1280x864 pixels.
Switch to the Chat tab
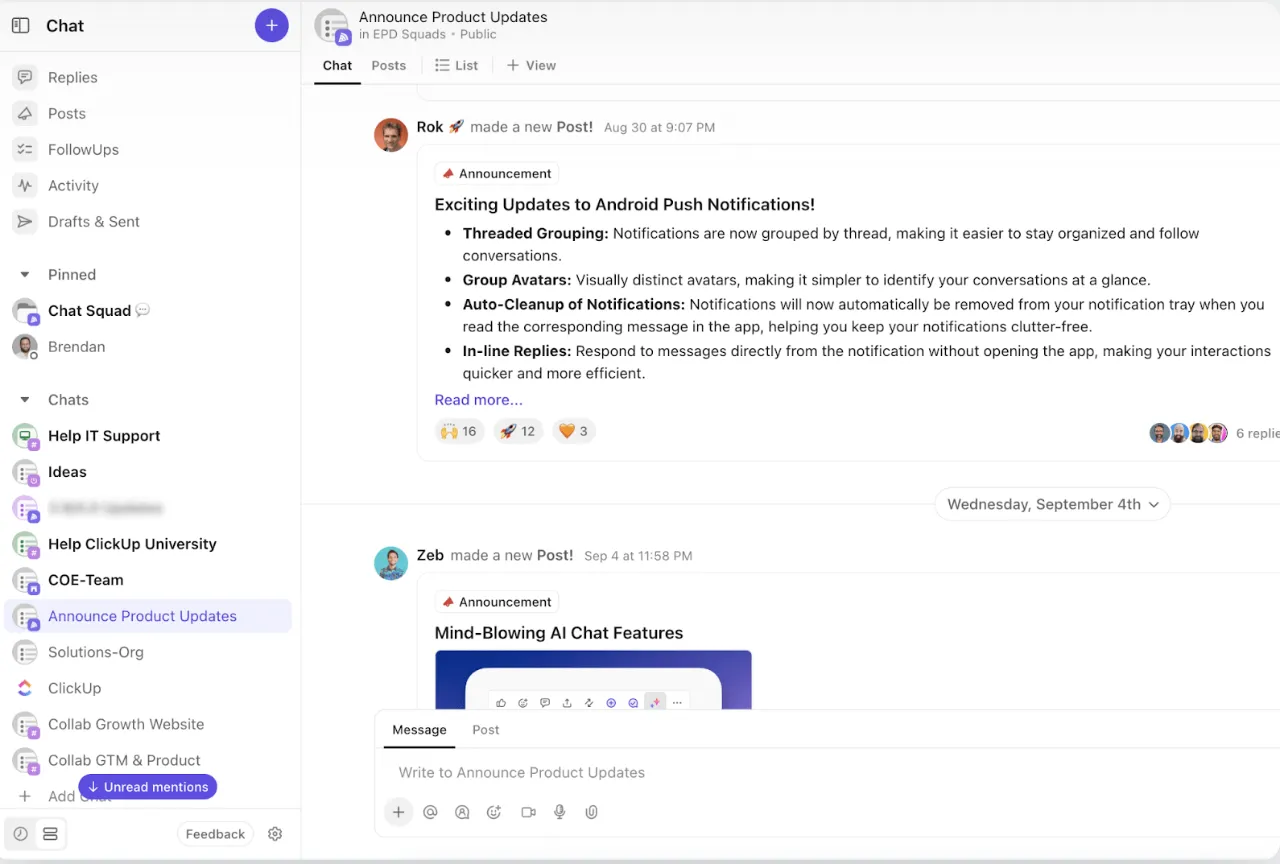pos(337,65)
